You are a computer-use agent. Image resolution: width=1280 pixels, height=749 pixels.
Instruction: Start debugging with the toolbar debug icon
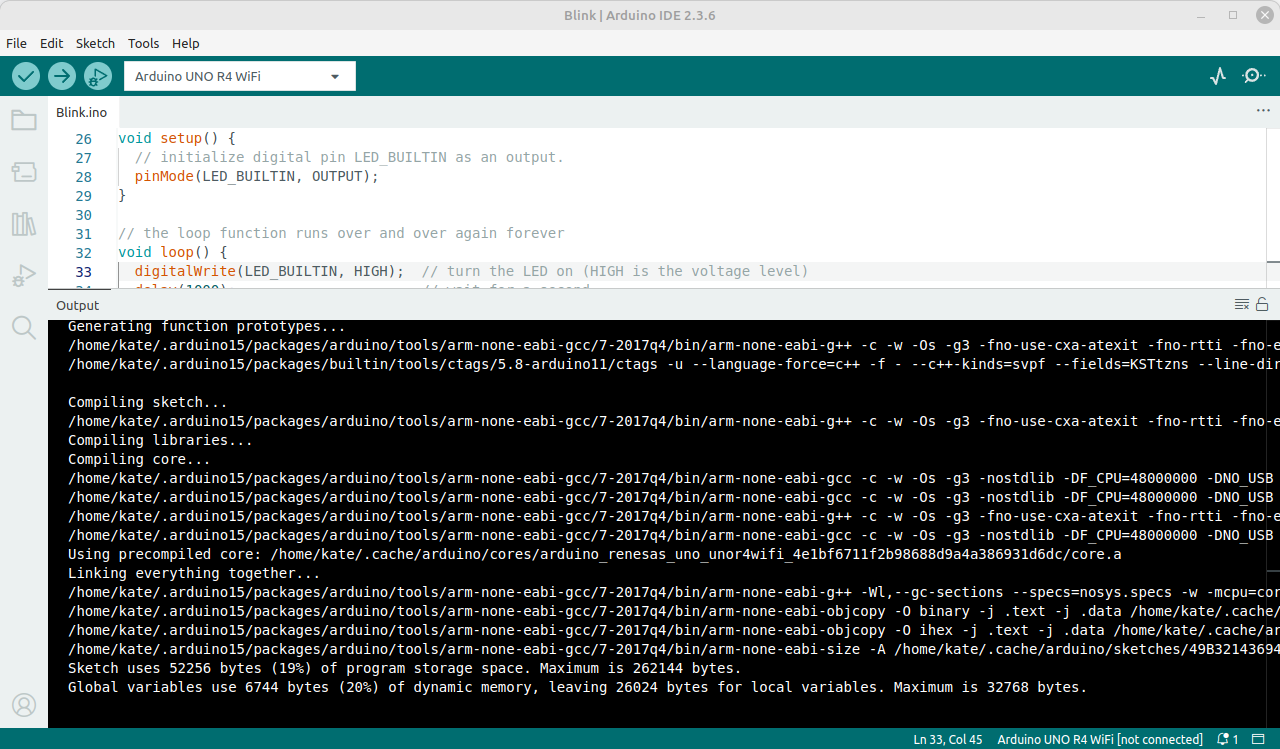pos(97,75)
